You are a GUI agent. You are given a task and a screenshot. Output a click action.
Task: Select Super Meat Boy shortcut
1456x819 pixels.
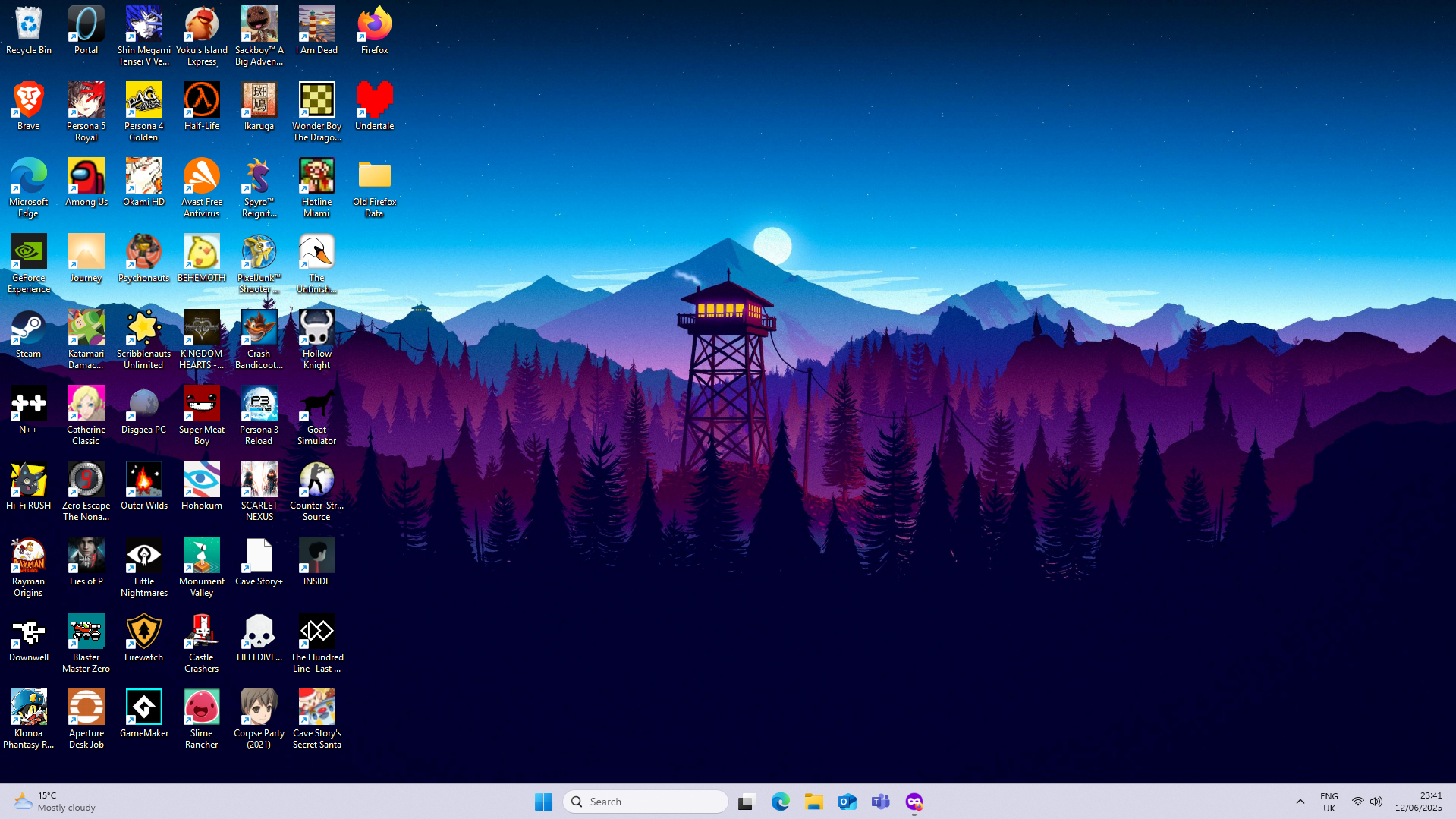(202, 404)
